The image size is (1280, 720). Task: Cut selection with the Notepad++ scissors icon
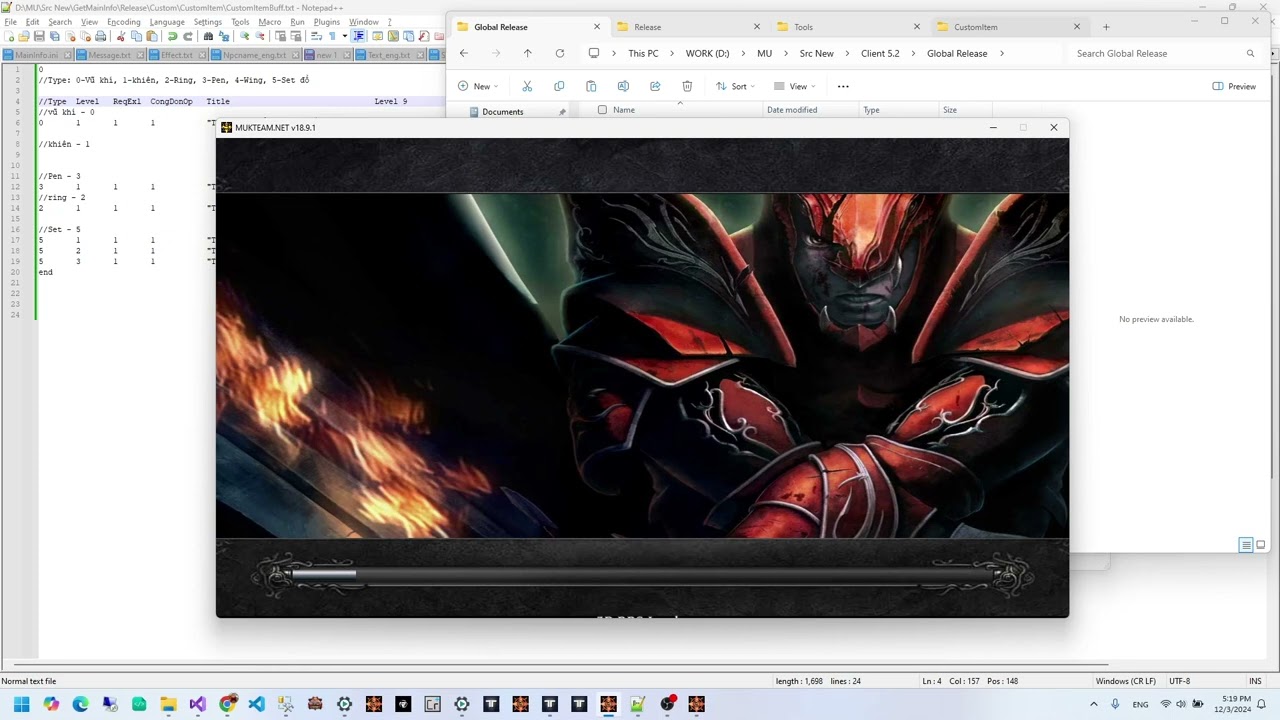[x=121, y=37]
